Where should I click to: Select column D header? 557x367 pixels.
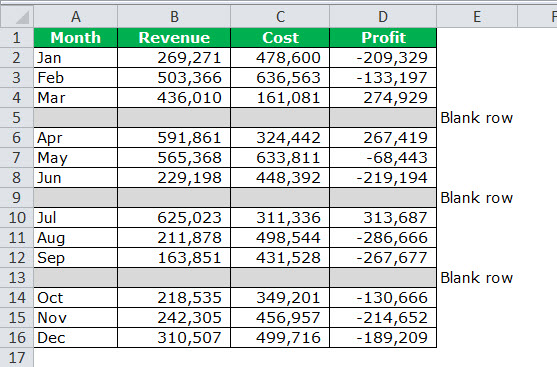tap(383, 16)
